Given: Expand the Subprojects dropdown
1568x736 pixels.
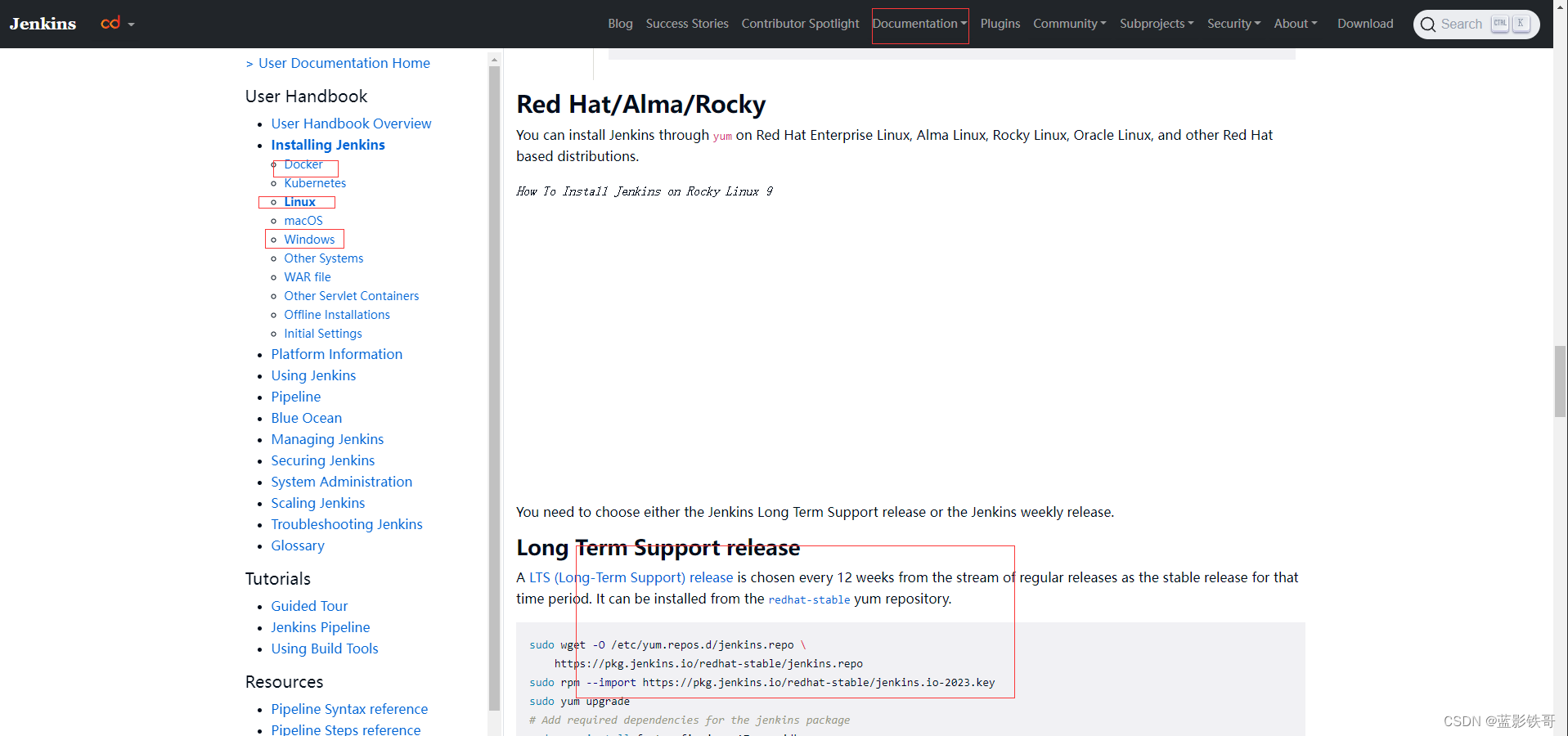Looking at the screenshot, I should tap(1157, 24).
